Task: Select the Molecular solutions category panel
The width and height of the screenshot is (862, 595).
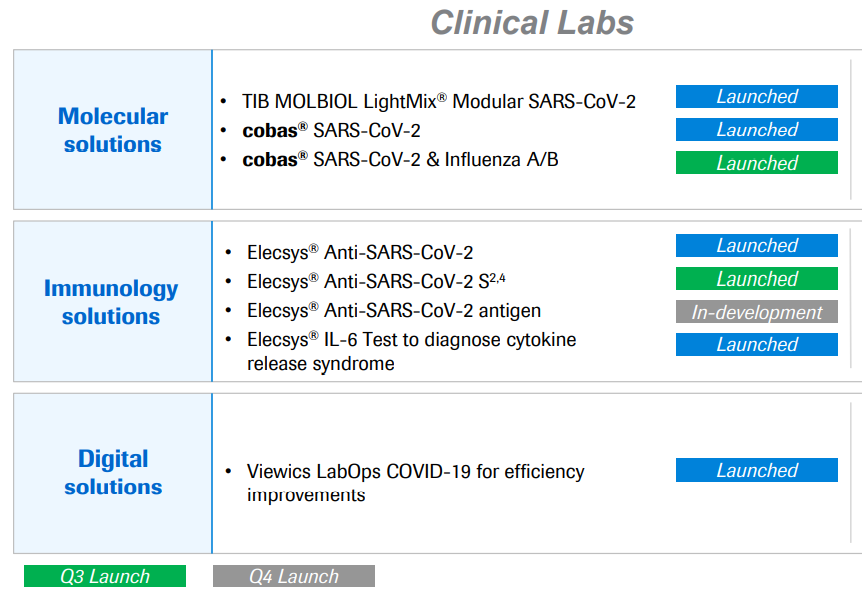Action: [x=113, y=130]
